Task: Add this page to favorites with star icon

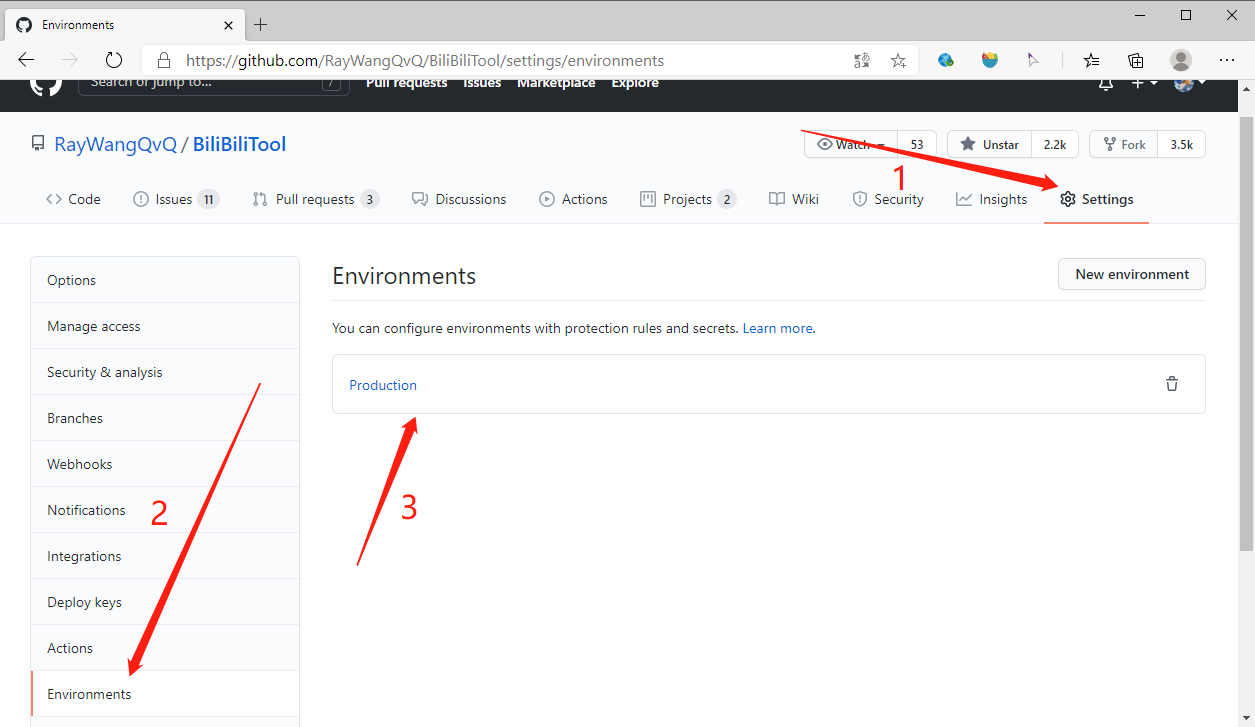Action: 898,60
